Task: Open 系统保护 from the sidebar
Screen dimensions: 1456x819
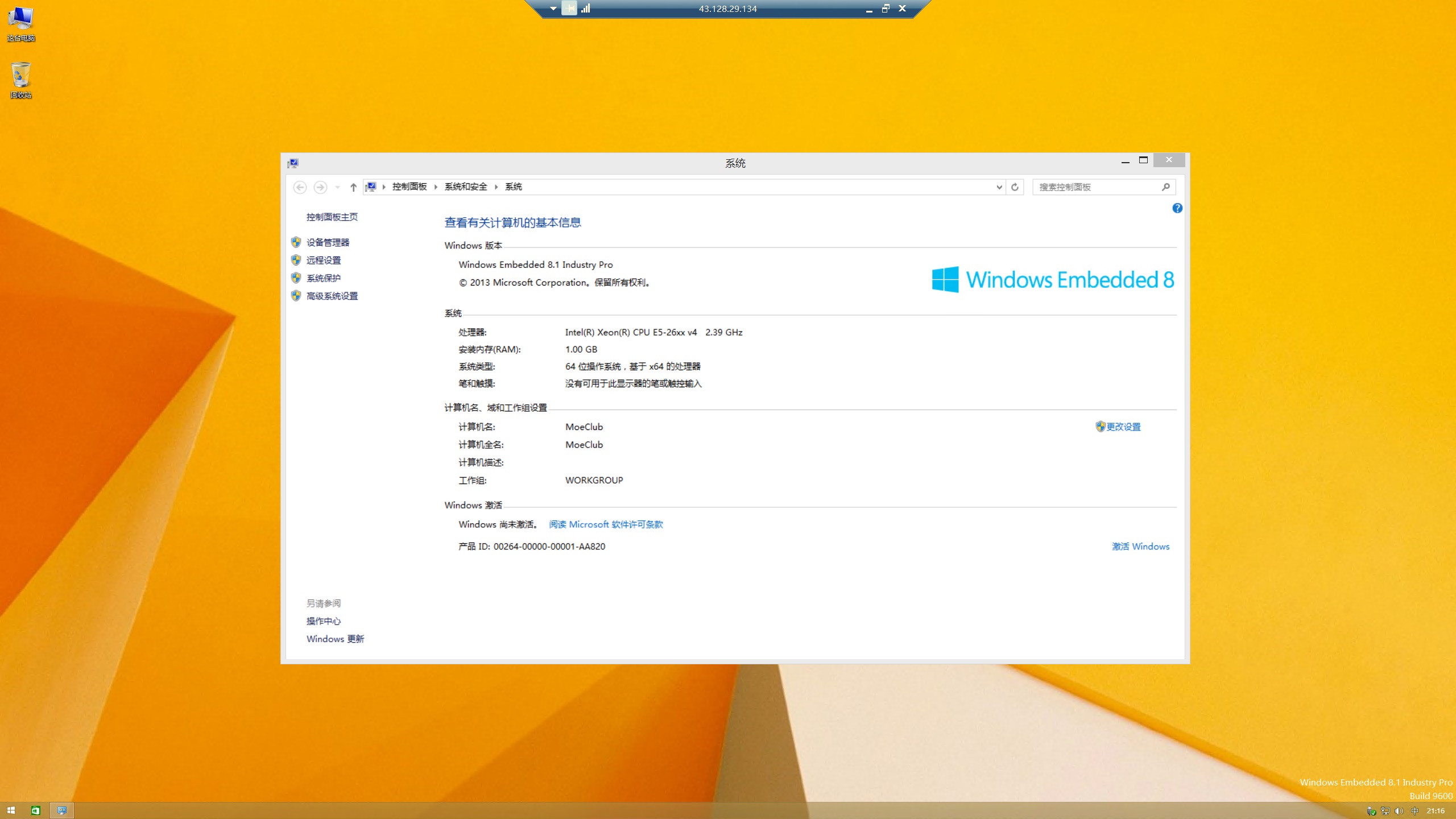Action: point(324,278)
